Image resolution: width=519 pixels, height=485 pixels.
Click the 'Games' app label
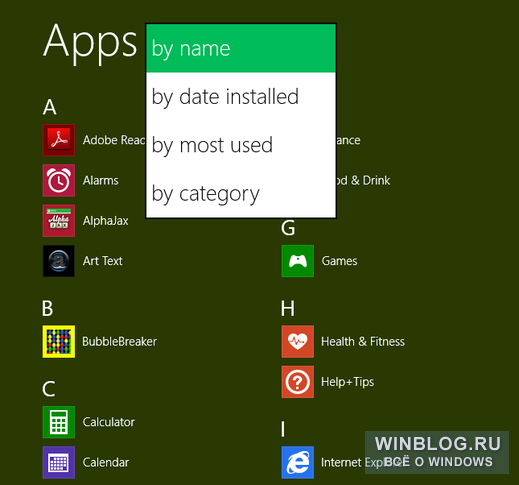(339, 261)
